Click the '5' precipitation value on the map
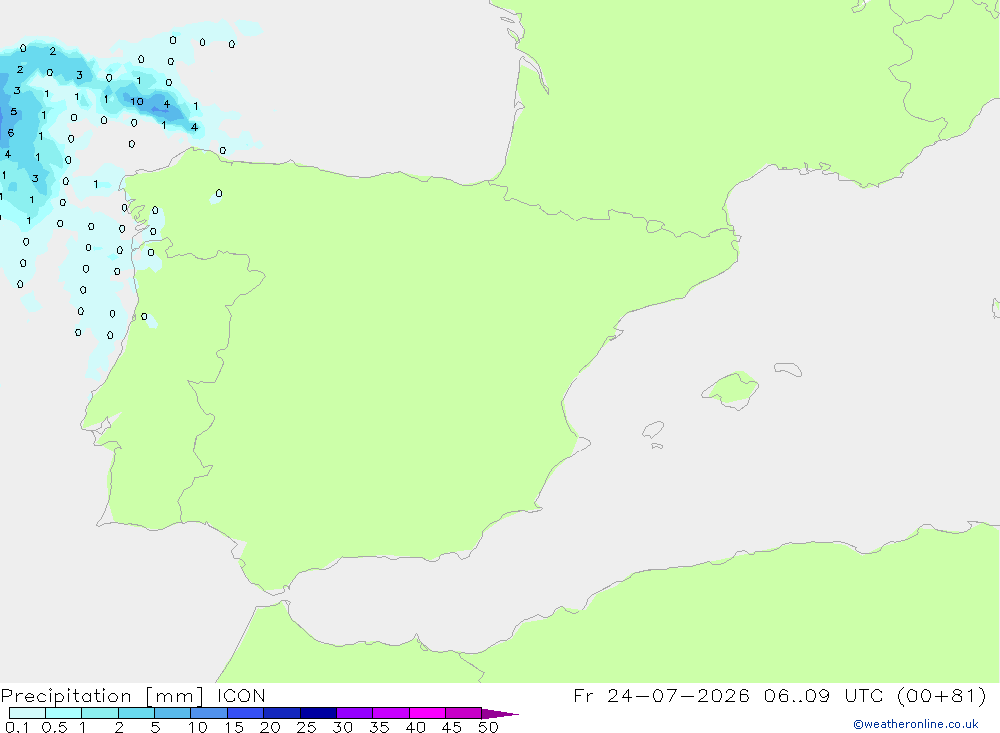 (x=13, y=112)
